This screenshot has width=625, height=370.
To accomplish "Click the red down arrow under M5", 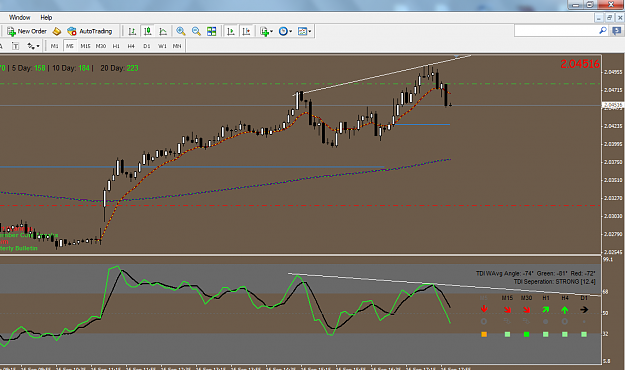I will pos(484,309).
